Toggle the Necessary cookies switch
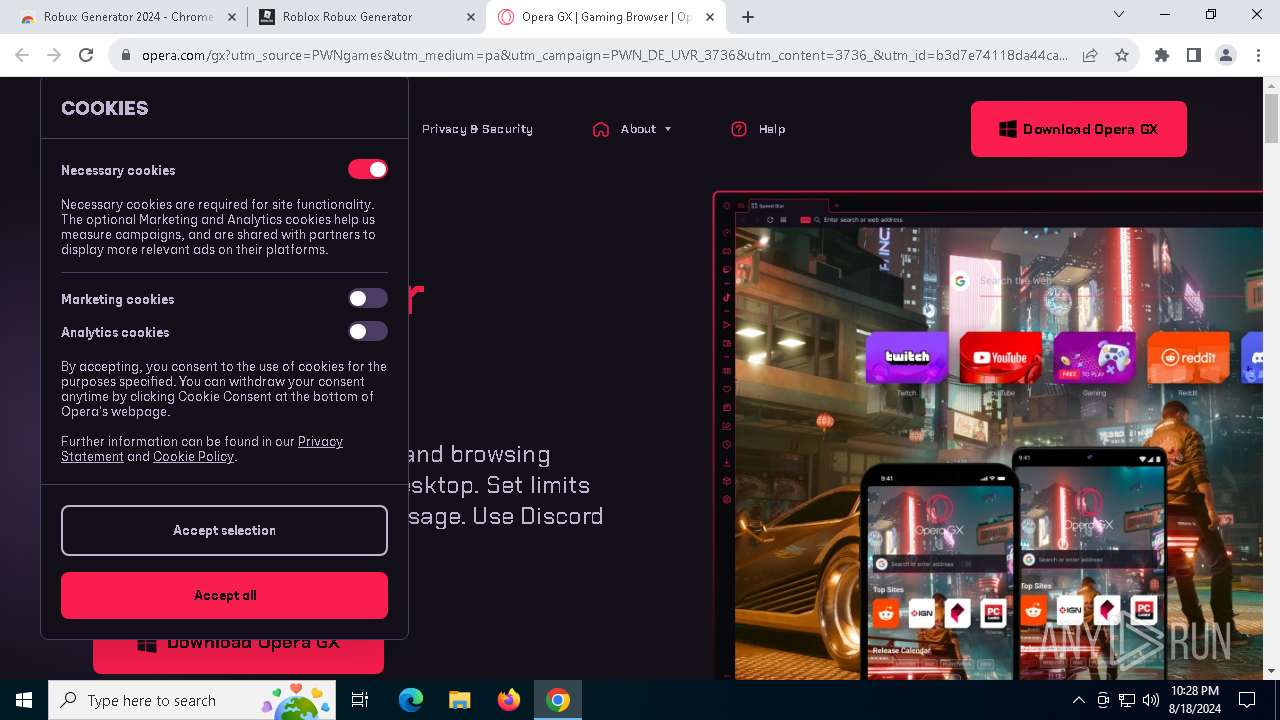 pos(367,170)
